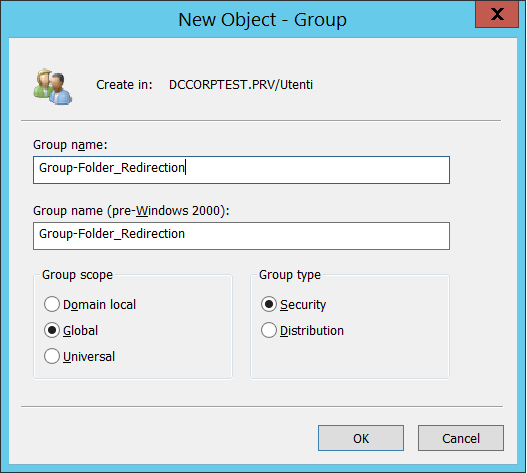Click the DCCORPTEST.PRV/Utenti path text
Screen dimensions: 527x473
241,85
